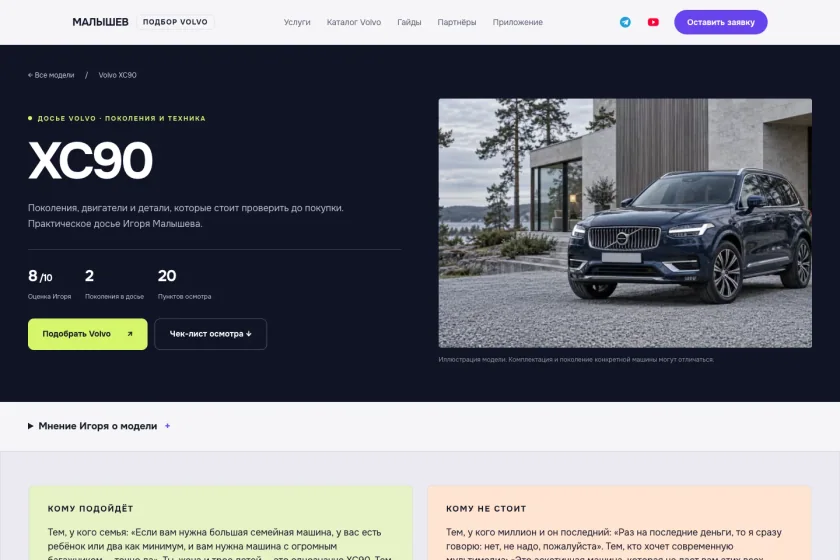Go to the МАЛЫШЕВ logo home link

click(x=100, y=22)
